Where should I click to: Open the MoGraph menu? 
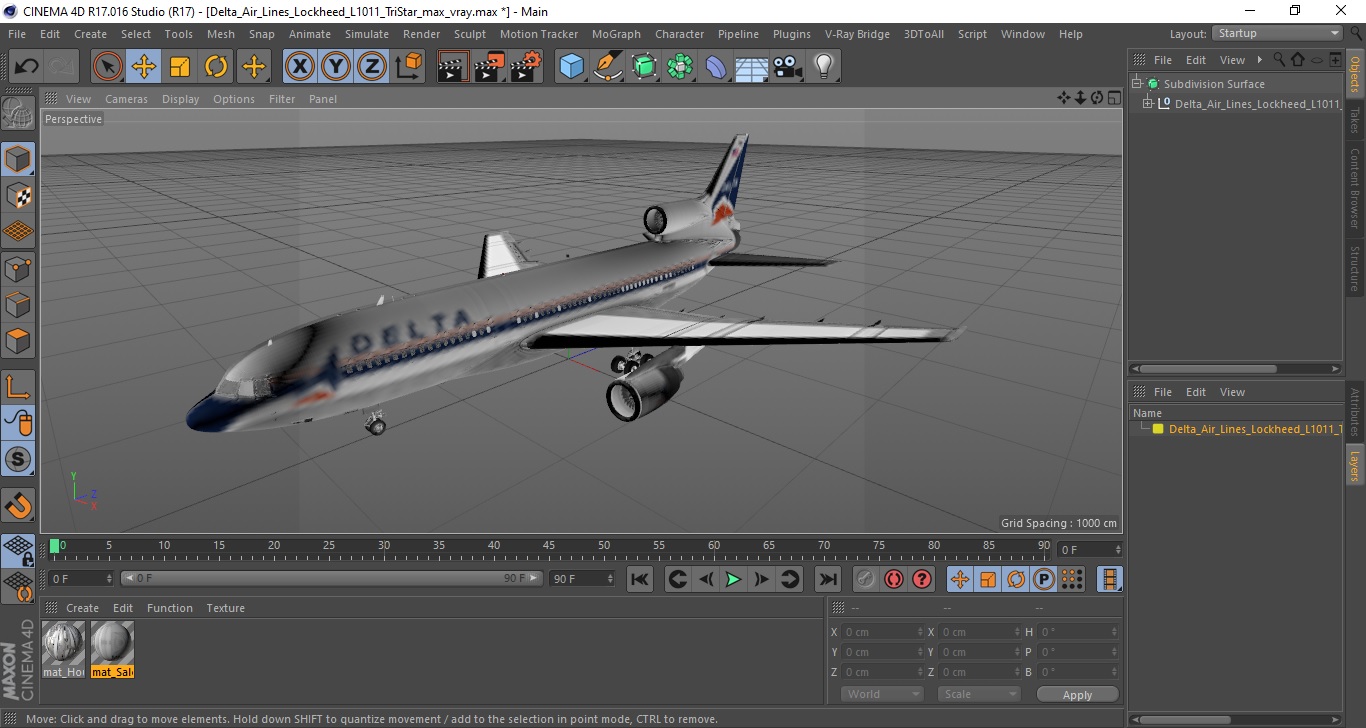tap(616, 34)
